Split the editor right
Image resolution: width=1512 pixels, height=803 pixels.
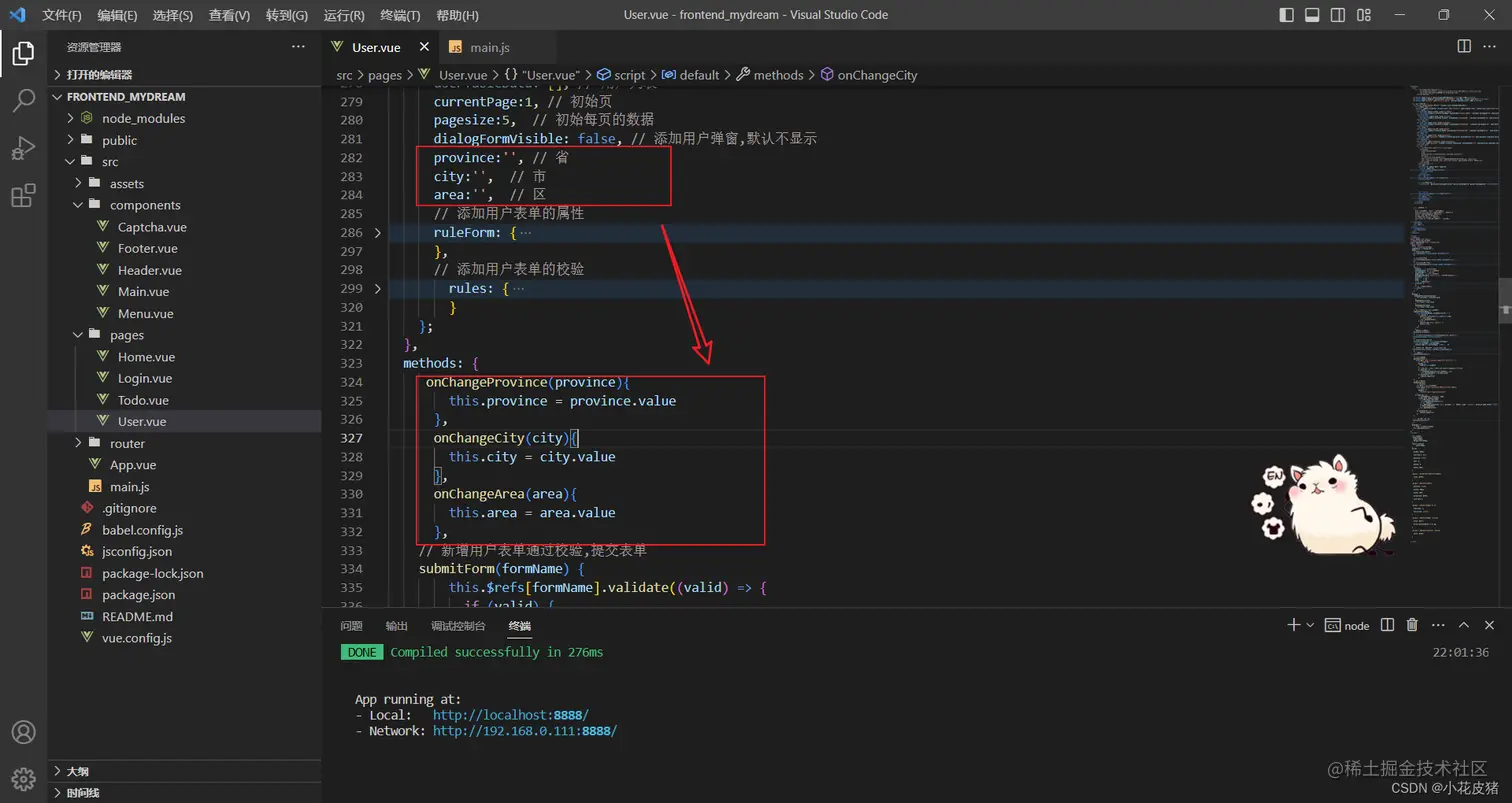click(1464, 47)
